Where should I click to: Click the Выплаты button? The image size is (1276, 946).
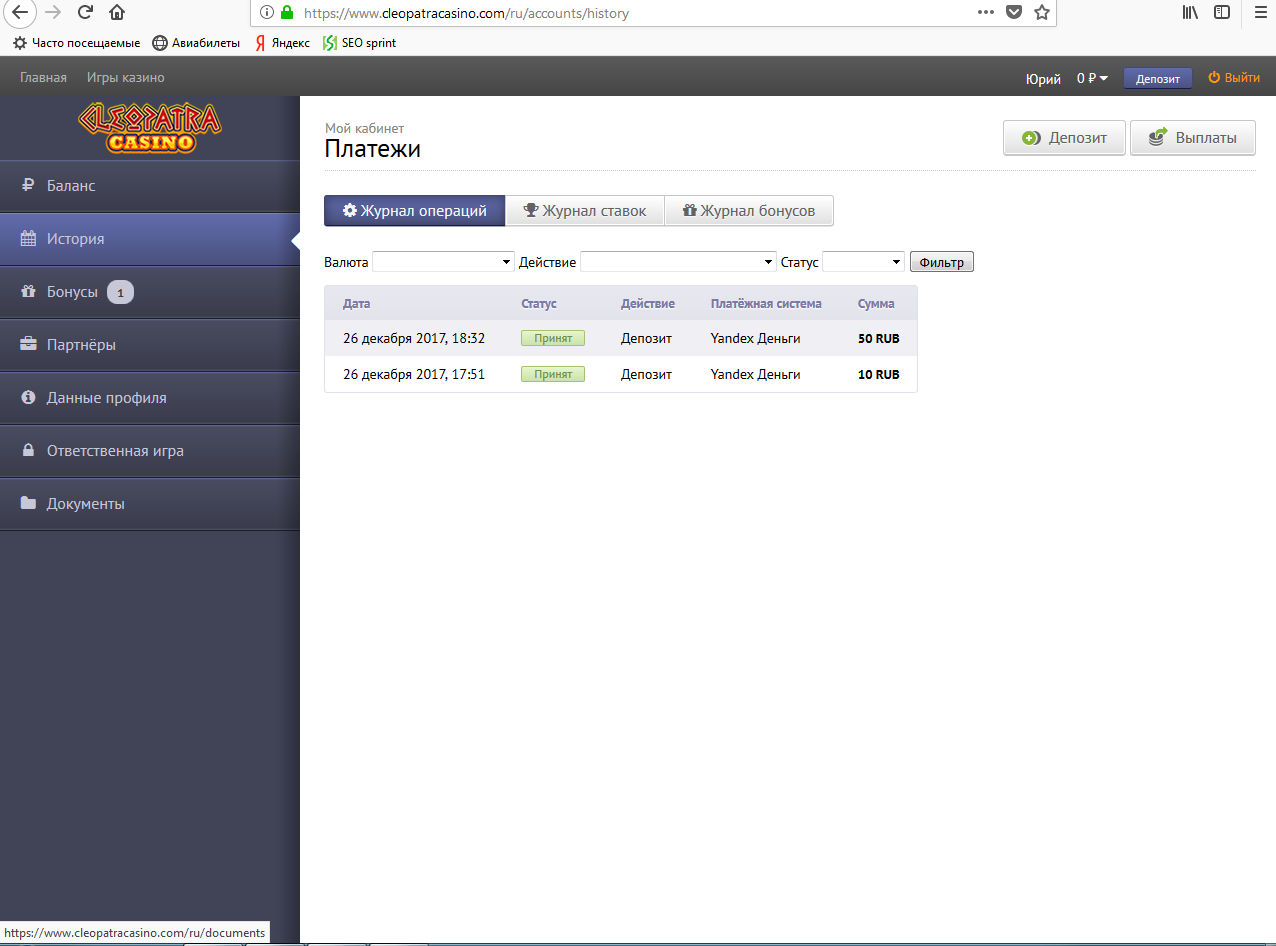click(x=1193, y=138)
